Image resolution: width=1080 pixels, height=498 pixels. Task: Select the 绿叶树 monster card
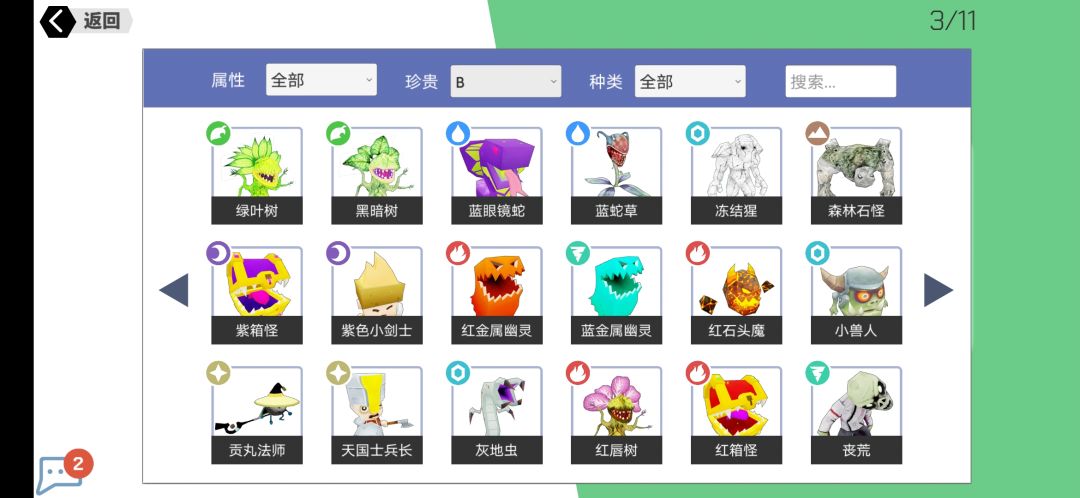coord(256,175)
